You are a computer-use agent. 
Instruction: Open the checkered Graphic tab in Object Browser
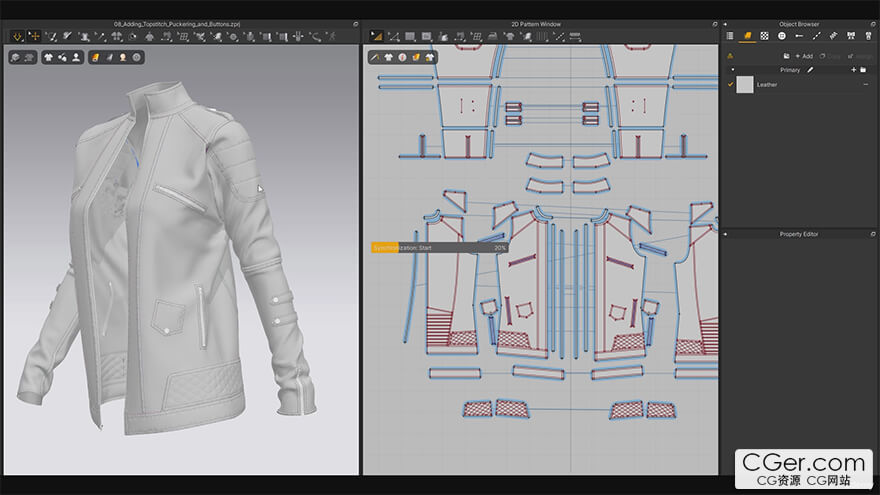pos(764,35)
